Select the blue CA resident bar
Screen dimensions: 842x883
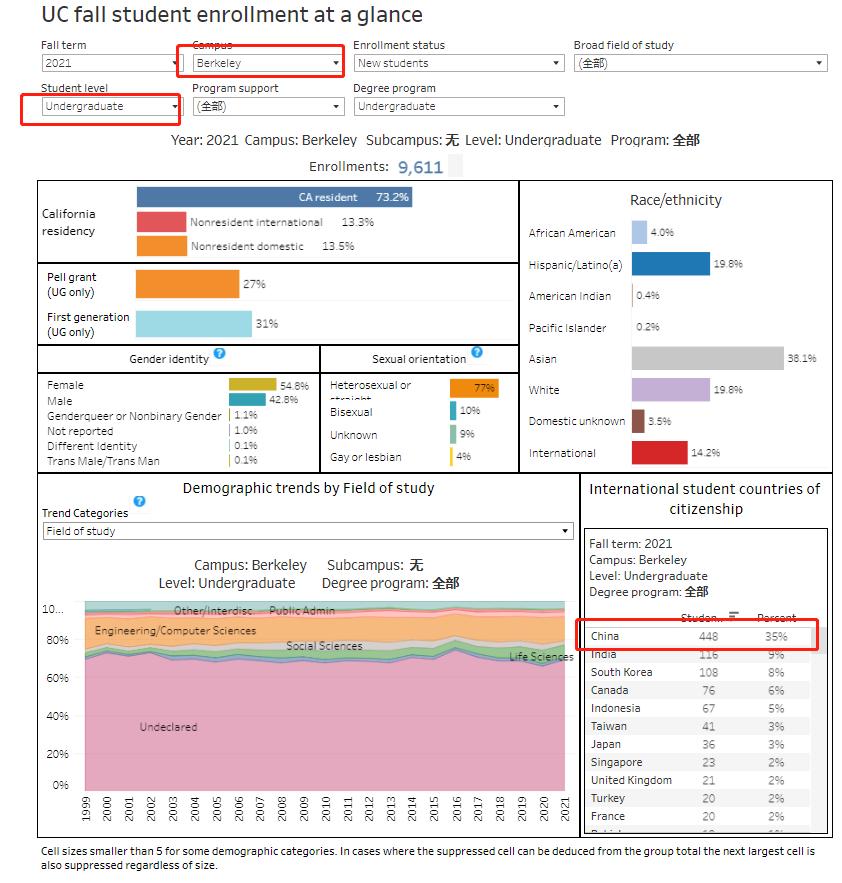click(274, 197)
